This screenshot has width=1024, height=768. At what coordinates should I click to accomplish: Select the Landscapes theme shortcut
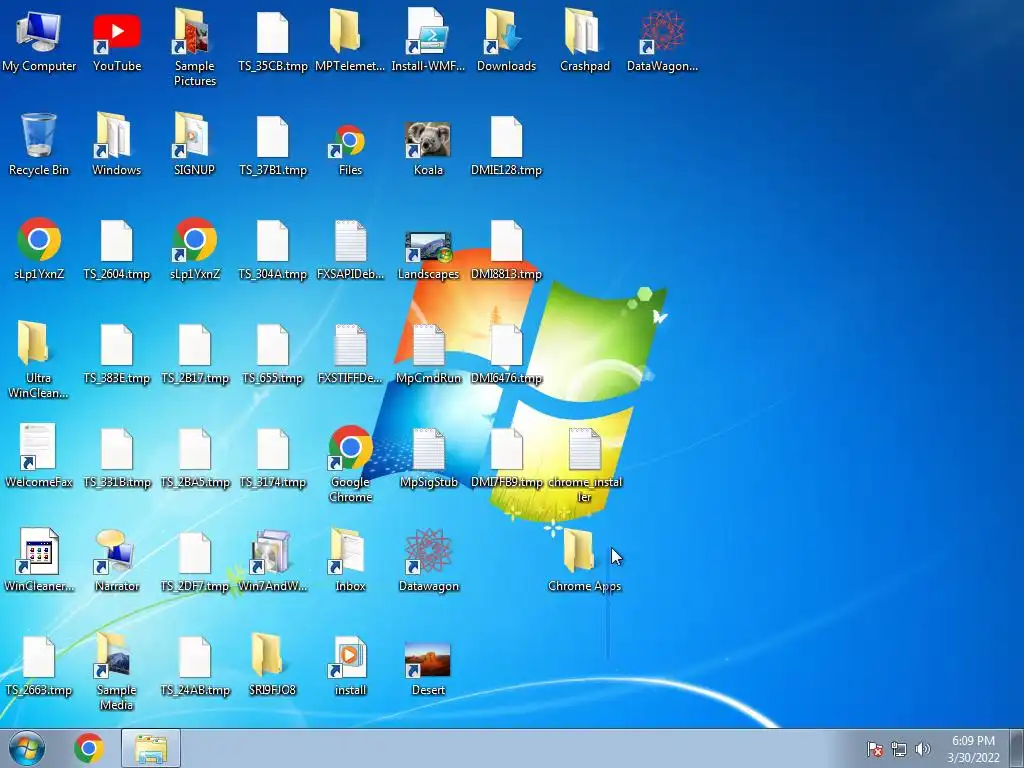428,247
